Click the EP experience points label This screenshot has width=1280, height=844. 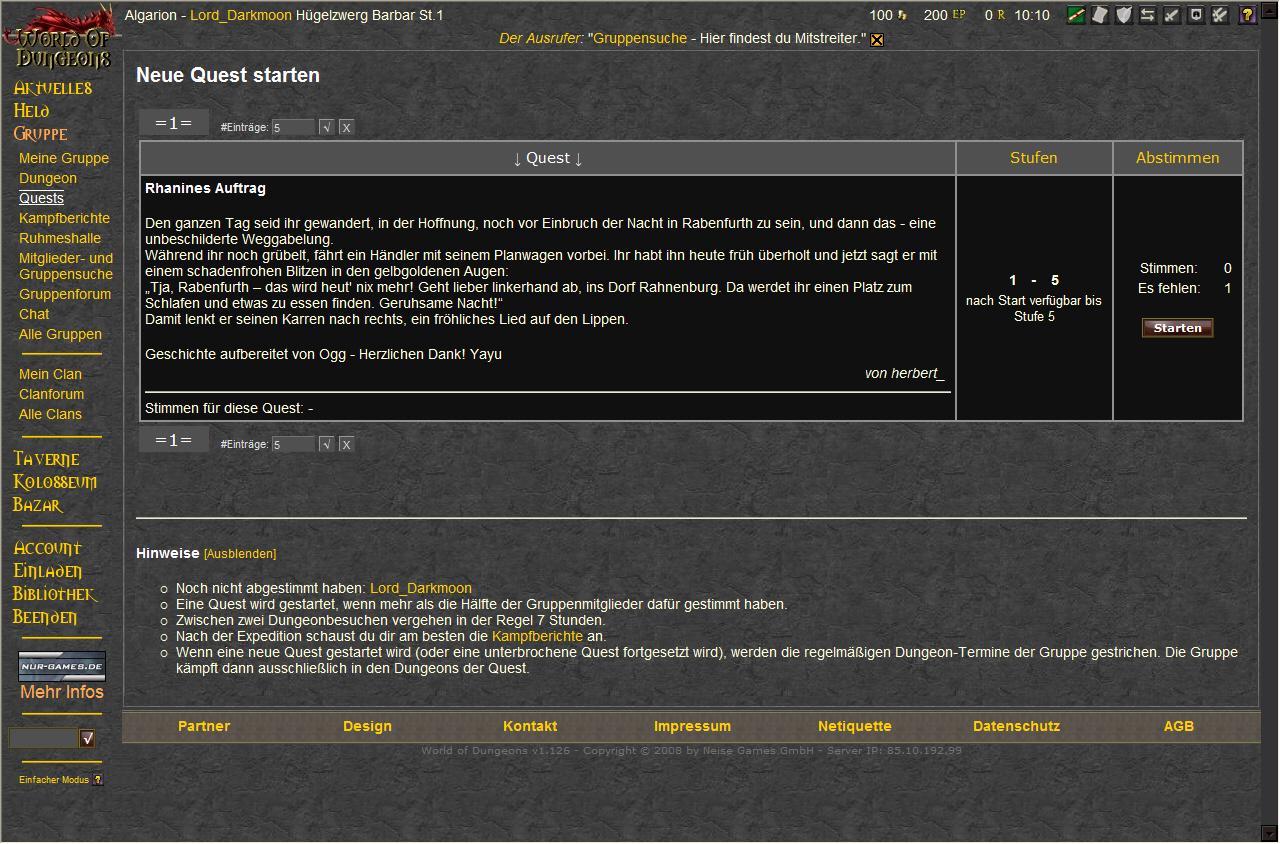point(959,15)
